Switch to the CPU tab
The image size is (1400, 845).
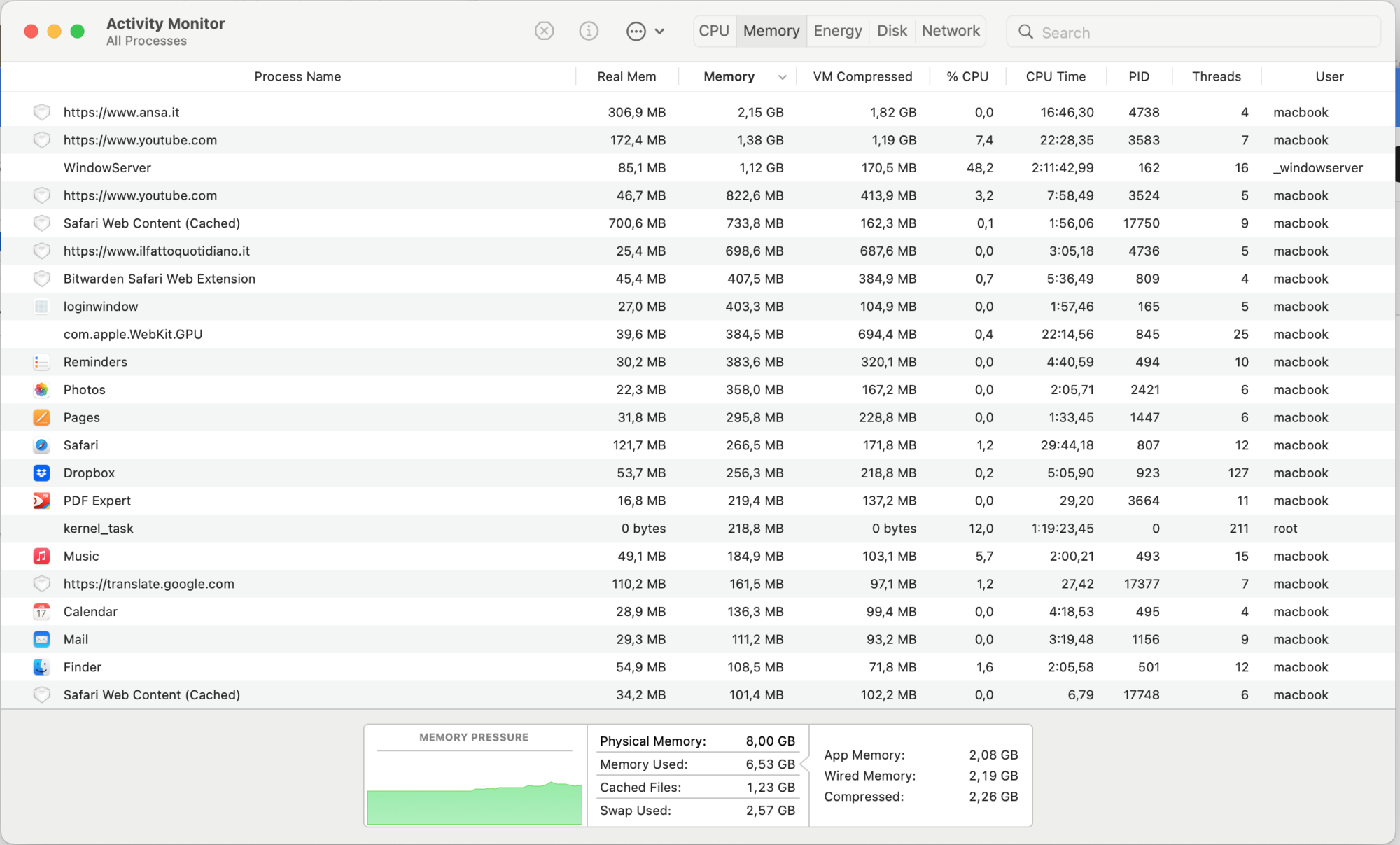pyautogui.click(x=714, y=31)
